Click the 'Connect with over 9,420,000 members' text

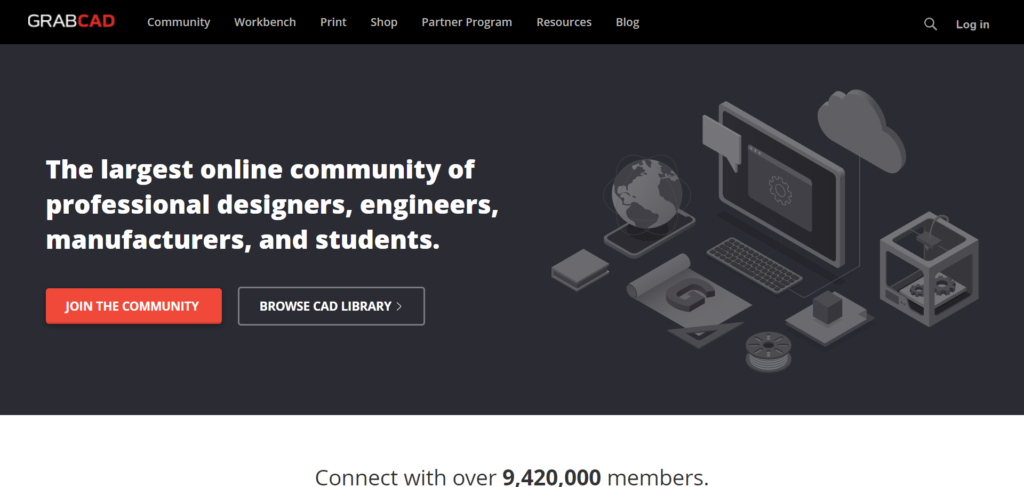pos(511,477)
